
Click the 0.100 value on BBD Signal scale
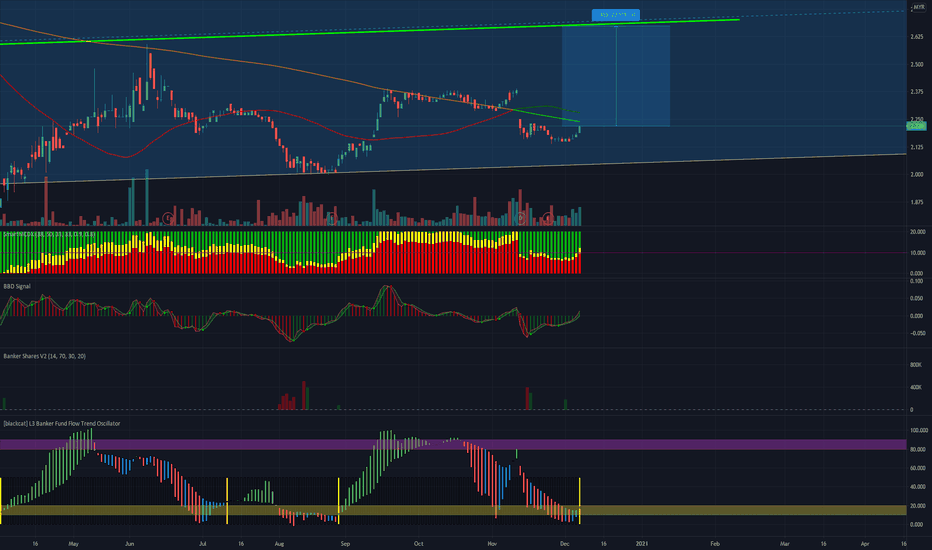[x=916, y=281]
